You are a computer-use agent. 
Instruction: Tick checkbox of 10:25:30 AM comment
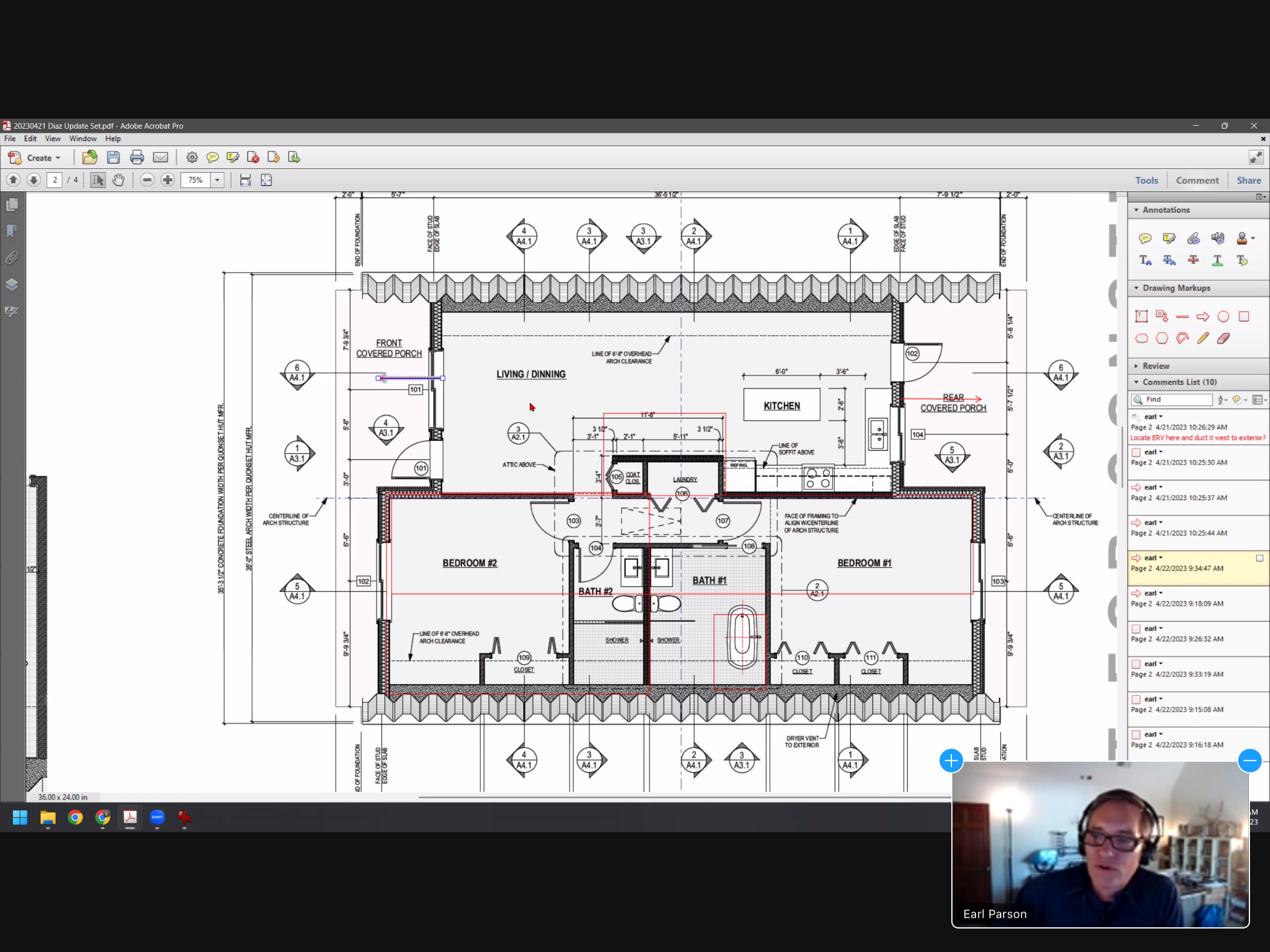[x=1136, y=452]
